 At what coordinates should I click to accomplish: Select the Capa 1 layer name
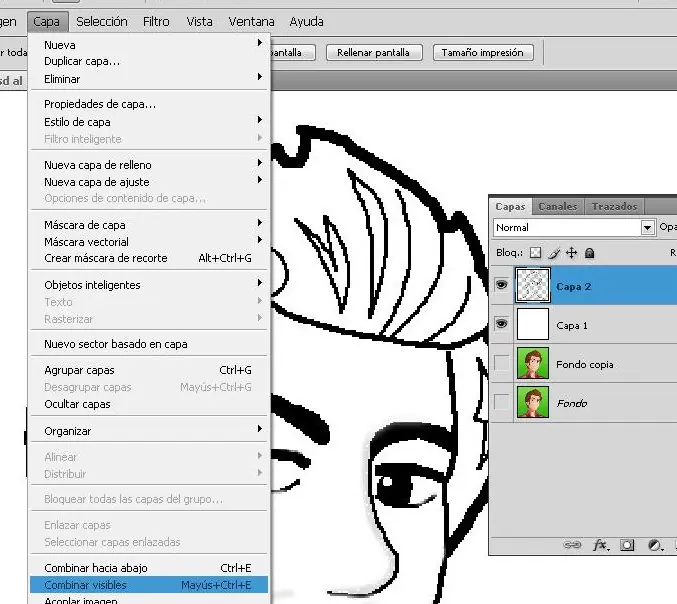tap(572, 326)
